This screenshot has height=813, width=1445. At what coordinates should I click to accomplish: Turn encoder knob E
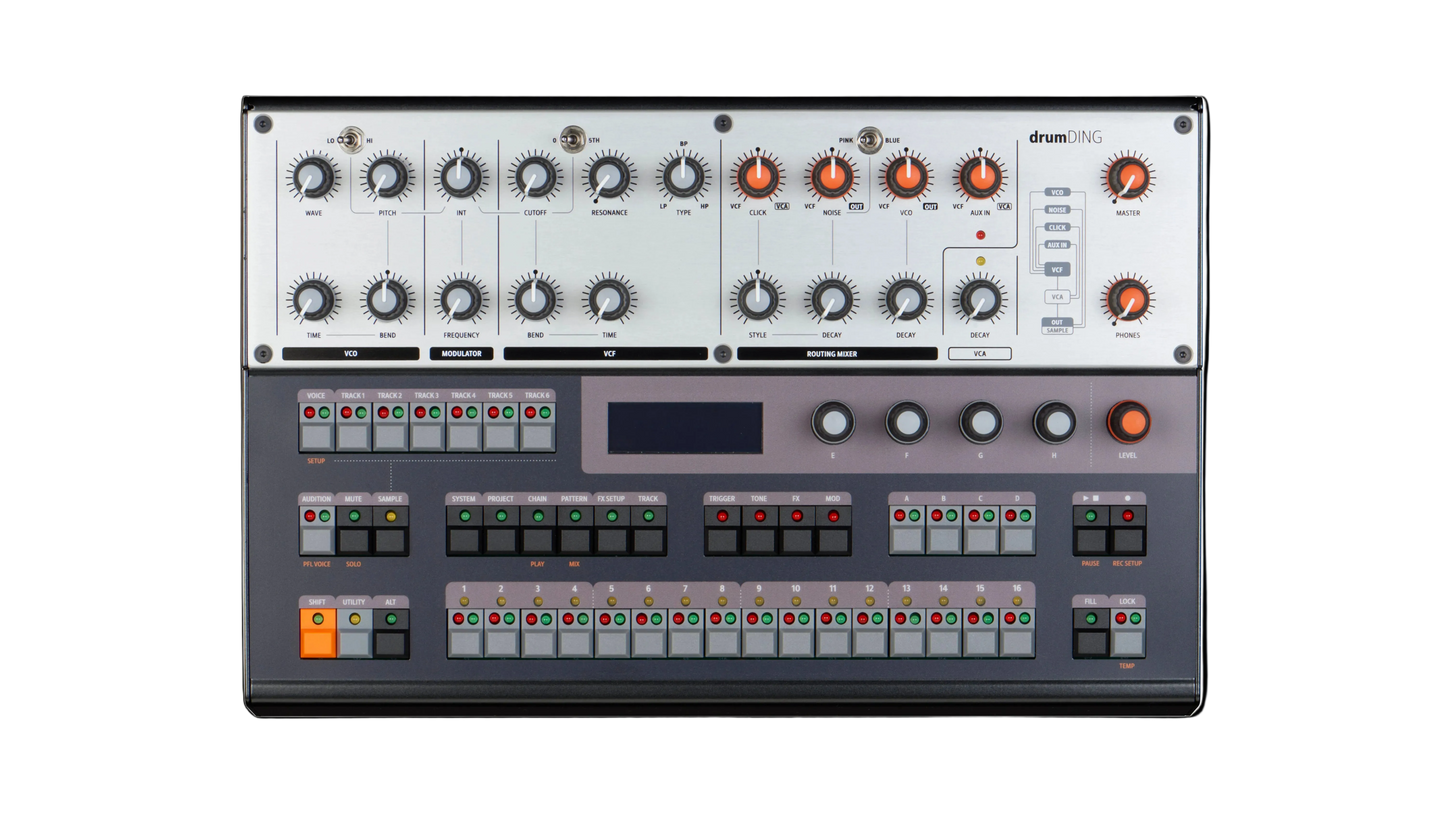tap(833, 422)
